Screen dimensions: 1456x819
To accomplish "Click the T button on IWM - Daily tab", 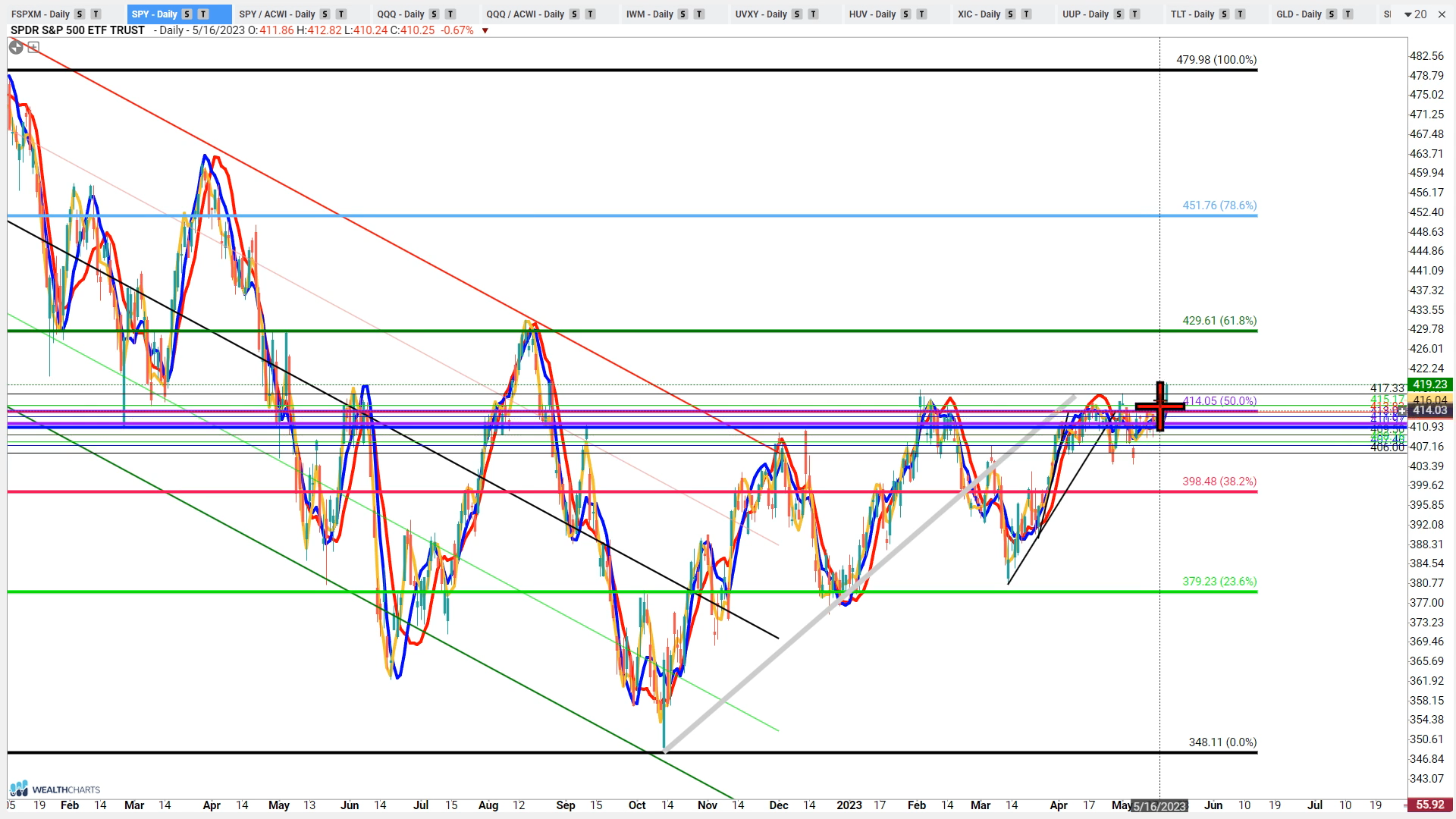I will pyautogui.click(x=699, y=14).
